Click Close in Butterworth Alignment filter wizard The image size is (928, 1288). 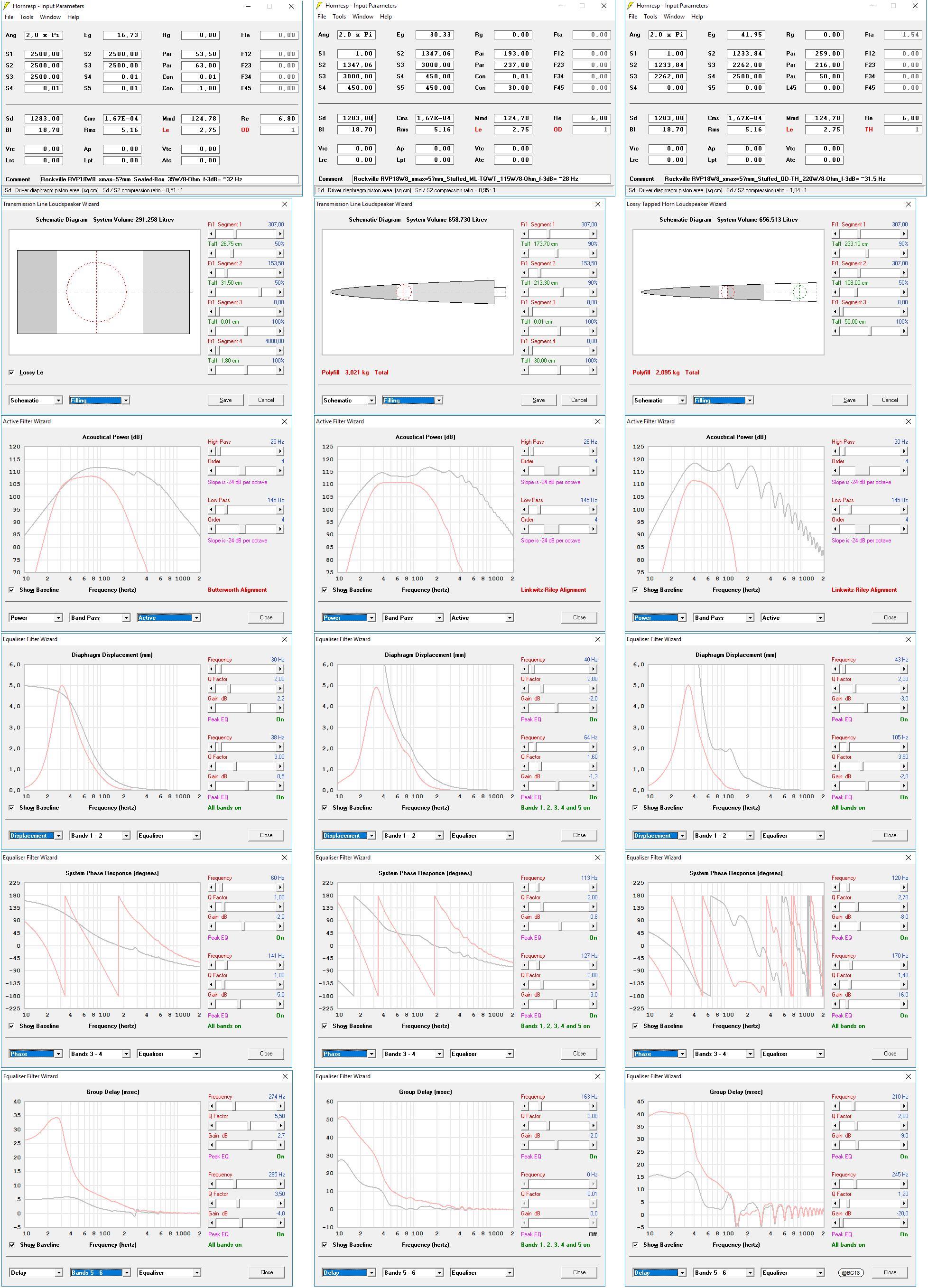click(266, 617)
